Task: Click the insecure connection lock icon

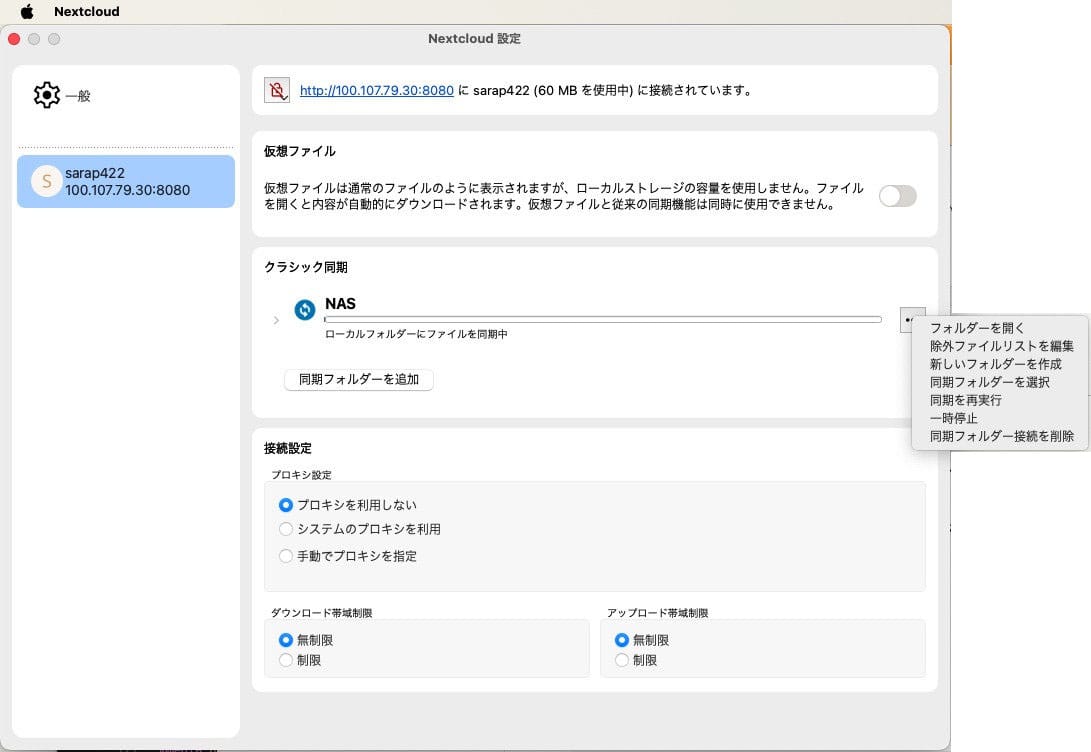Action: tap(277, 90)
